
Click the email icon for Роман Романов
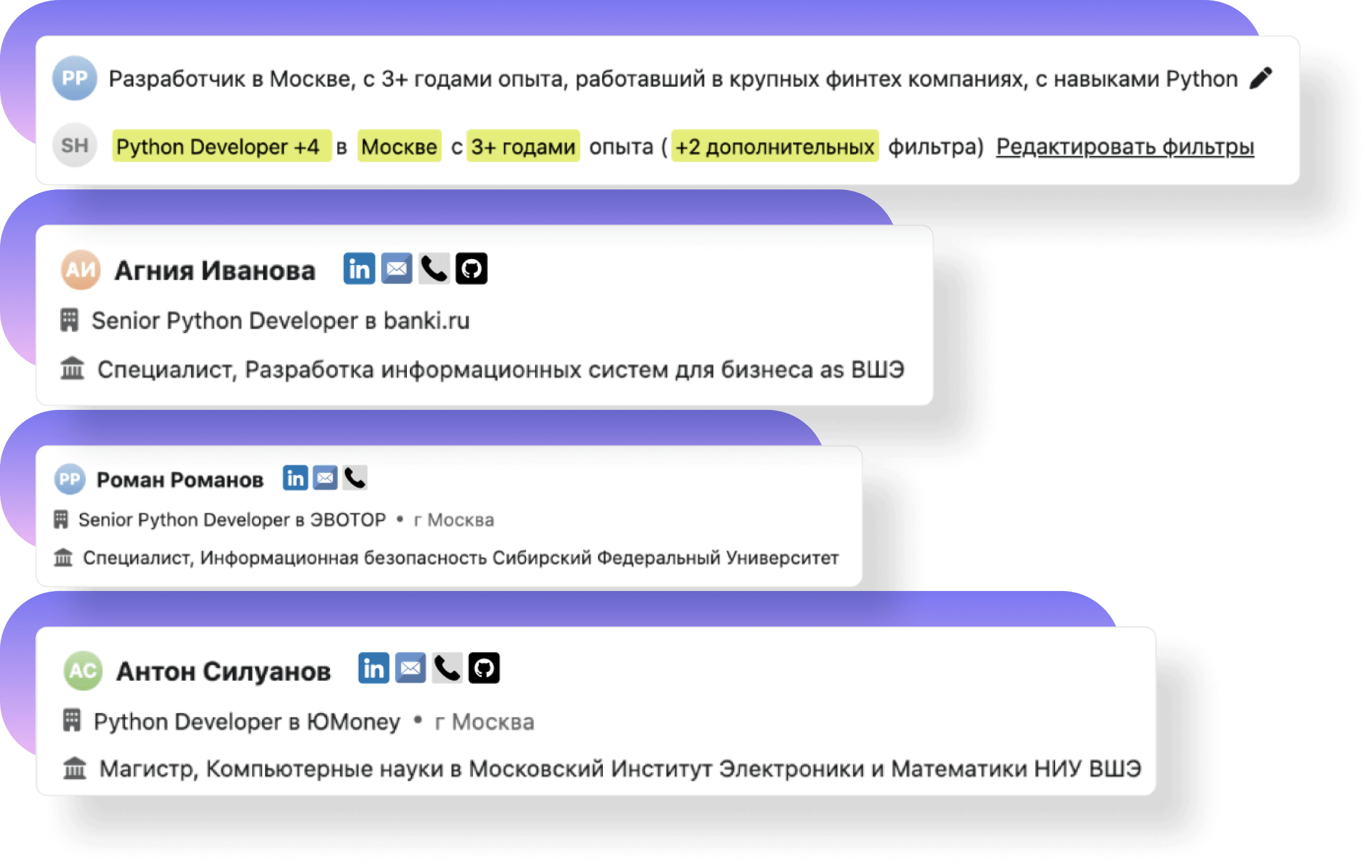[325, 478]
